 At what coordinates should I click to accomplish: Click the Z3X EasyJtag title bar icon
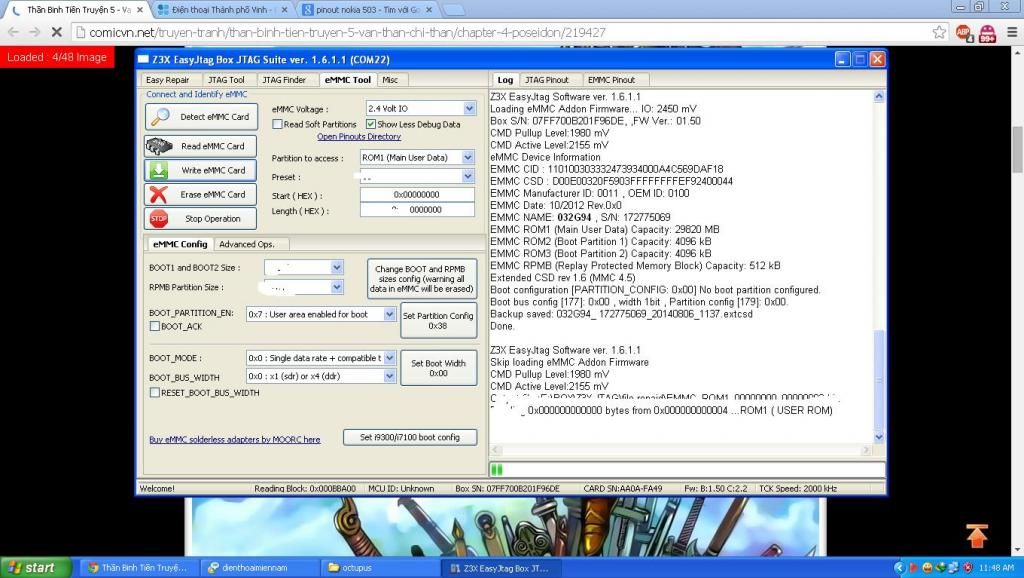pos(144,59)
